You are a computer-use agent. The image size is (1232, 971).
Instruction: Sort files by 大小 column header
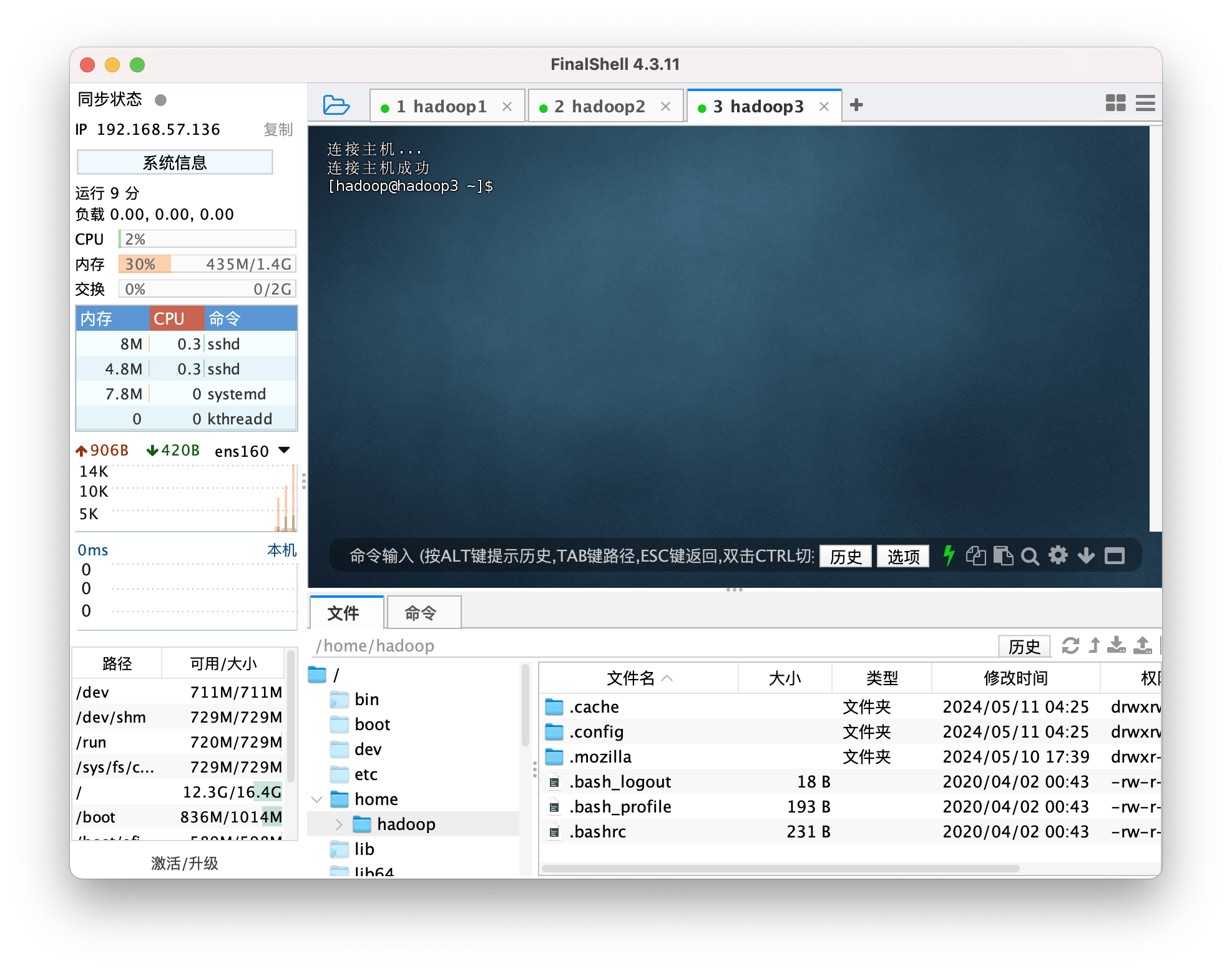coord(785,678)
